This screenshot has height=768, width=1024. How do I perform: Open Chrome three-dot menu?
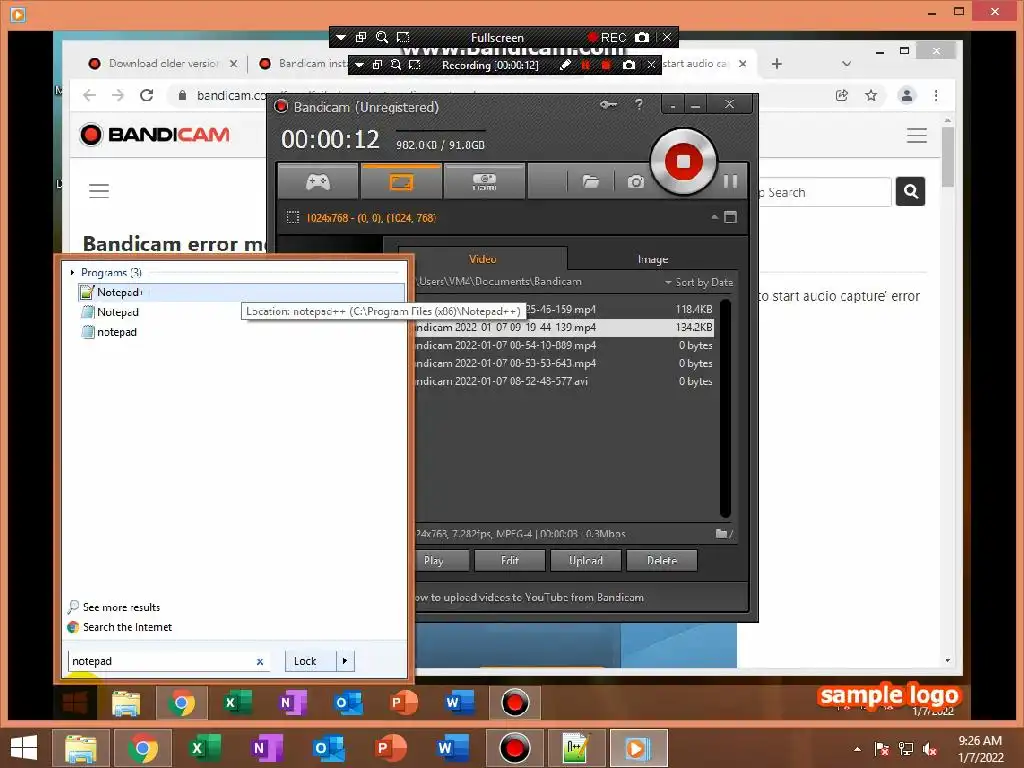pyautogui.click(x=936, y=95)
